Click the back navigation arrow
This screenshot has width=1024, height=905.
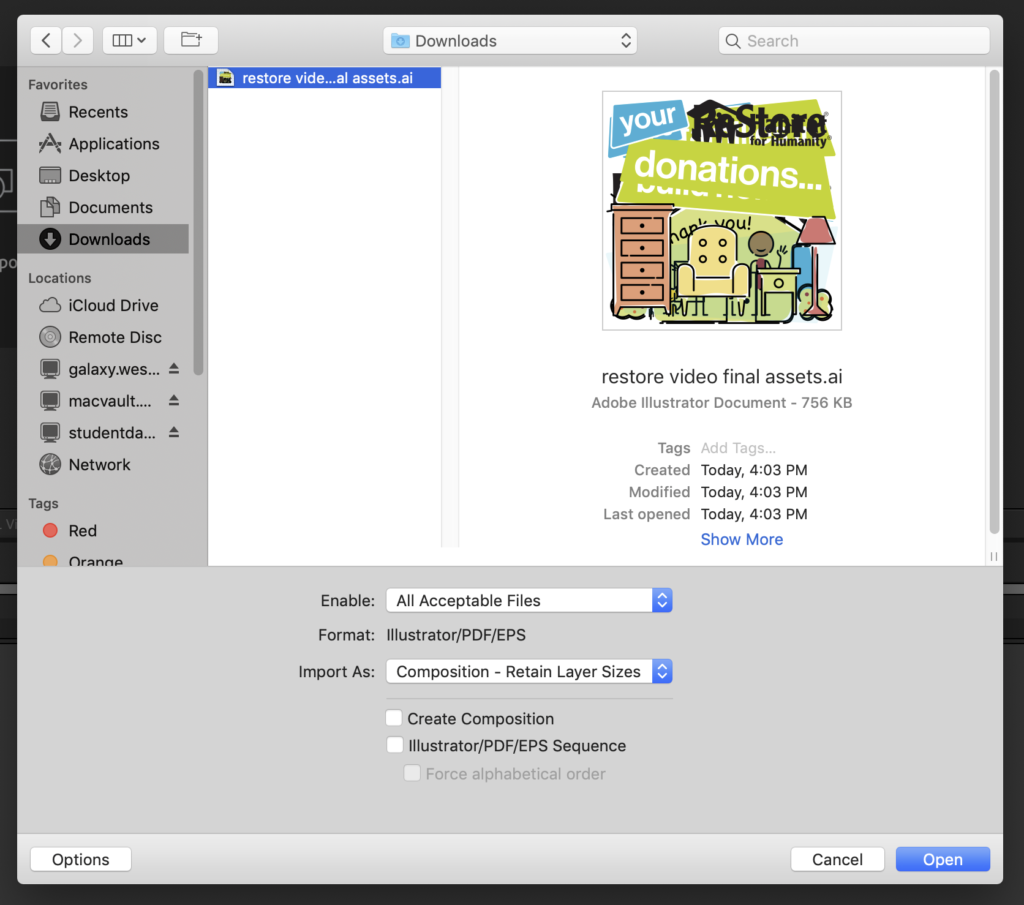(x=46, y=41)
